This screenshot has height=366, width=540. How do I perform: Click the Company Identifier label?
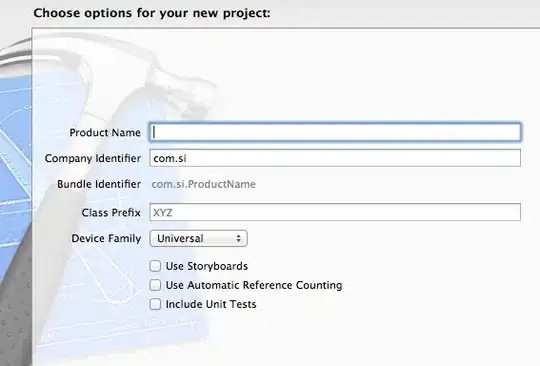point(93,158)
